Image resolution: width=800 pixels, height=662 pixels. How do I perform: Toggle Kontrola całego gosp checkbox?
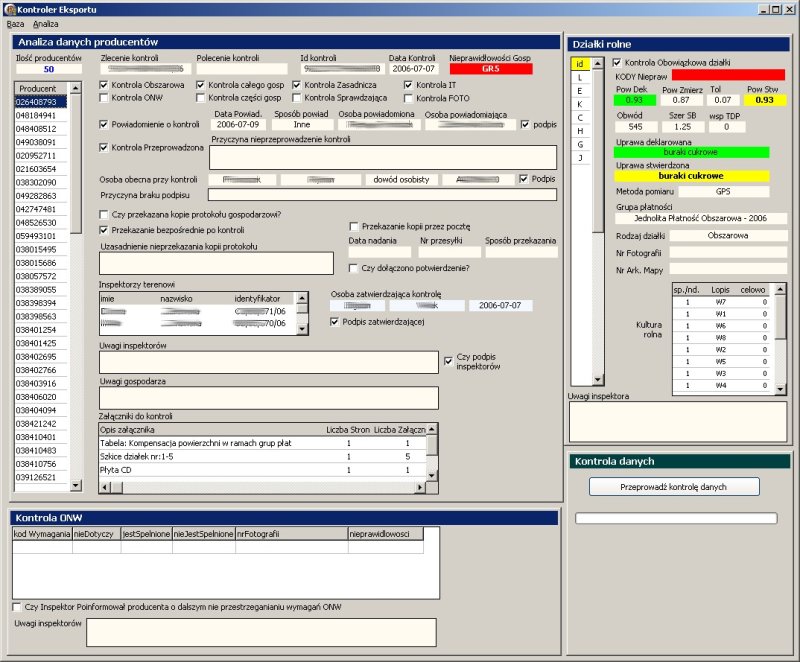pyautogui.click(x=201, y=85)
